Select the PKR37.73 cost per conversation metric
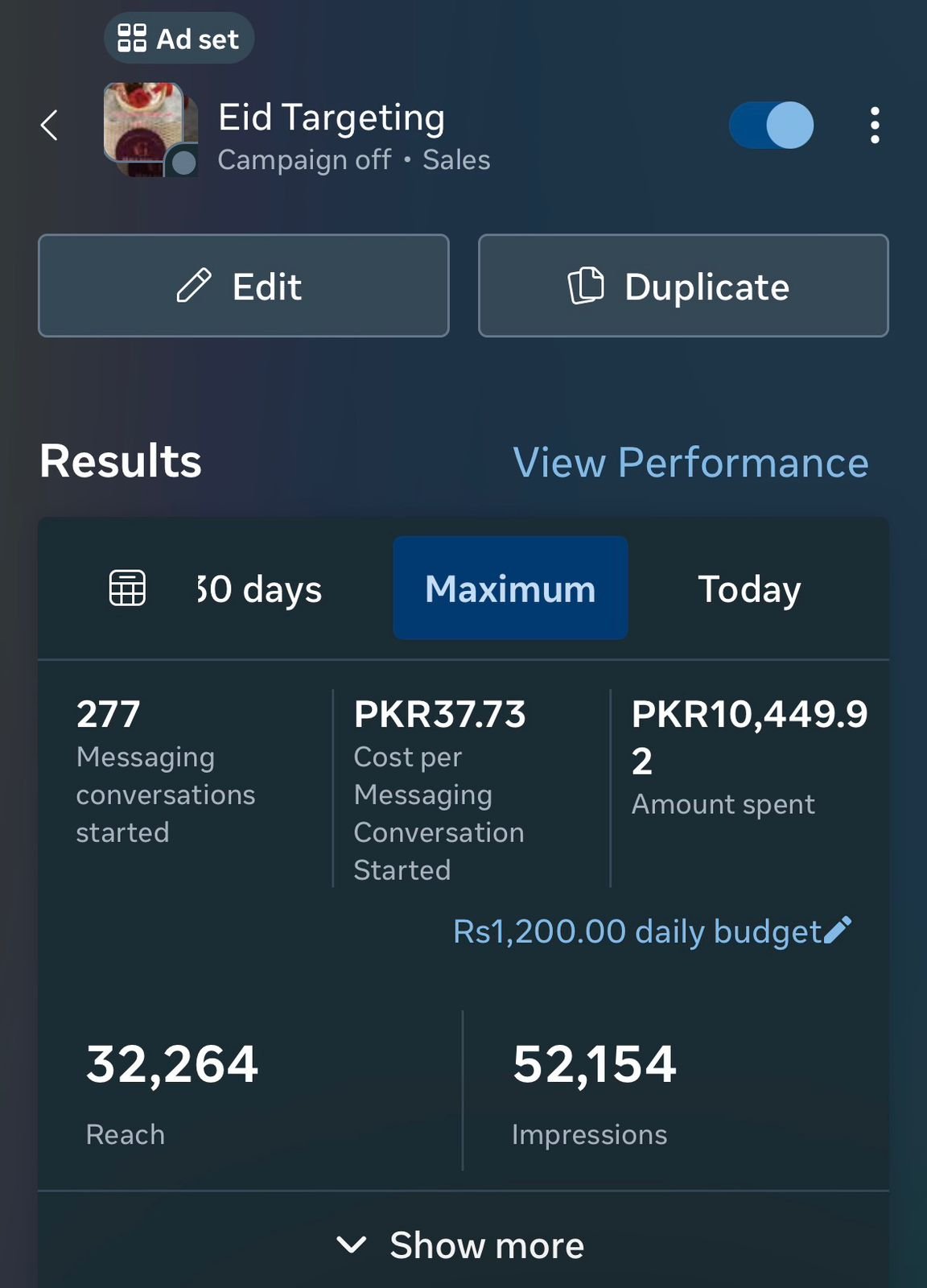 440,789
